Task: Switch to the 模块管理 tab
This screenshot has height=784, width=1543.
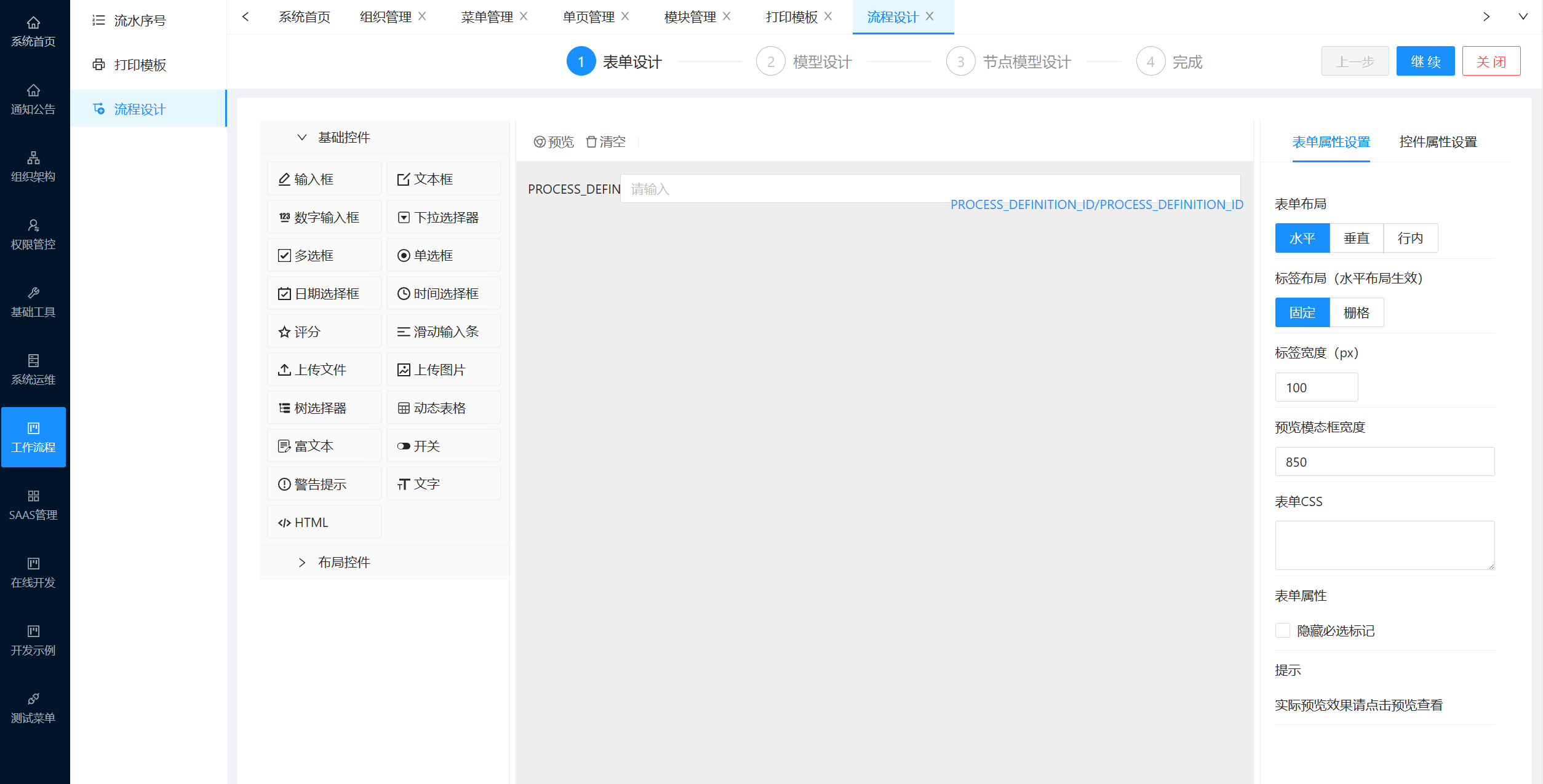Action: 690,17
